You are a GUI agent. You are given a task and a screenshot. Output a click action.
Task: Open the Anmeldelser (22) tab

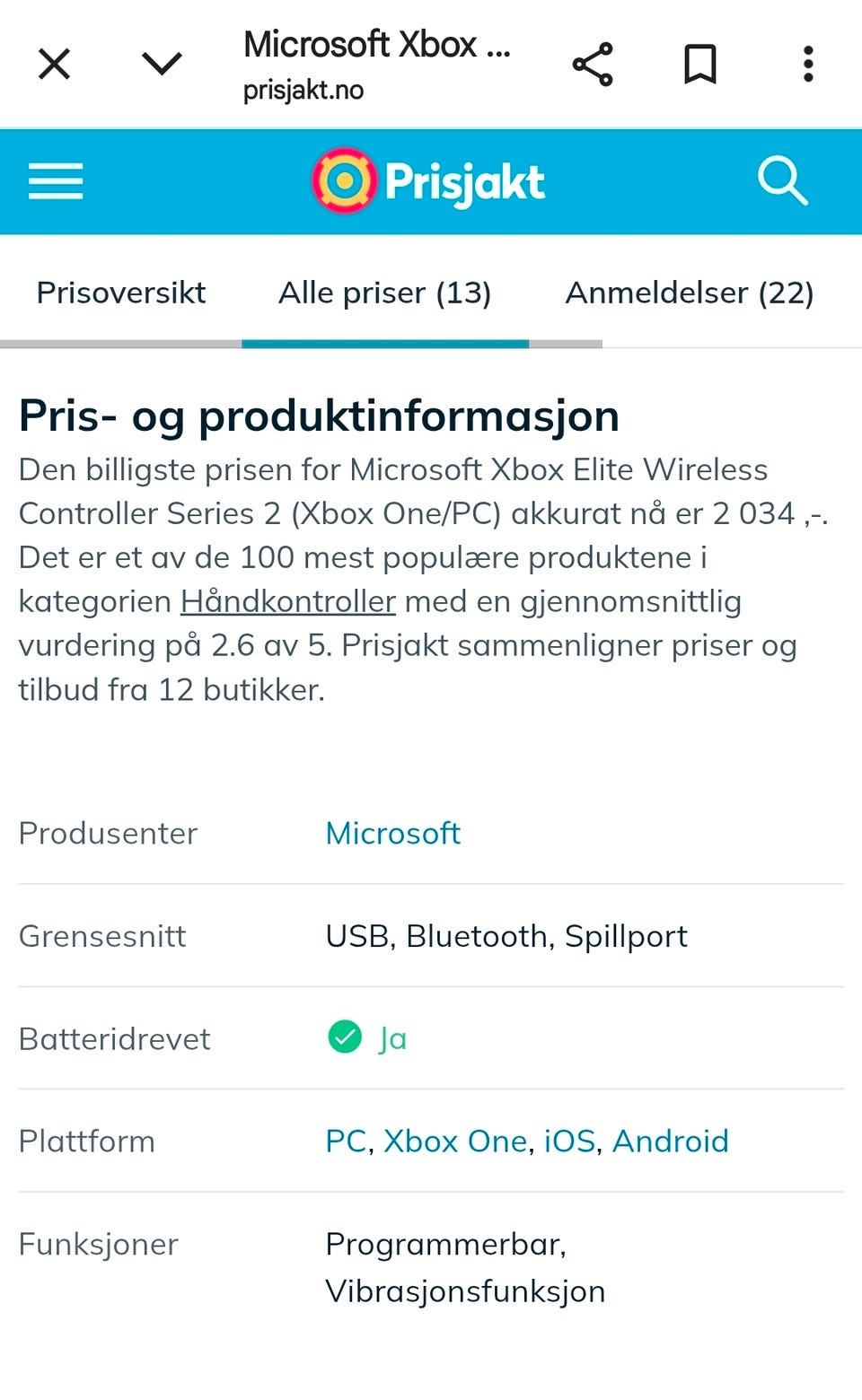[689, 293]
